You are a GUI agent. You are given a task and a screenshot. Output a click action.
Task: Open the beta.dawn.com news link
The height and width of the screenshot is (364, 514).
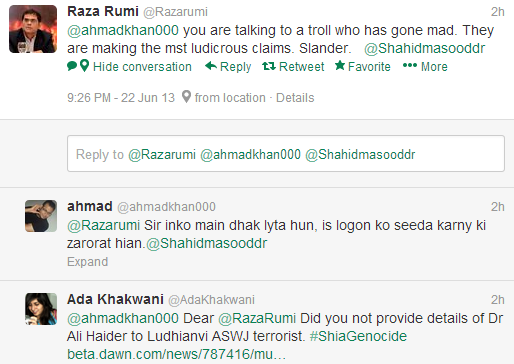point(176,354)
